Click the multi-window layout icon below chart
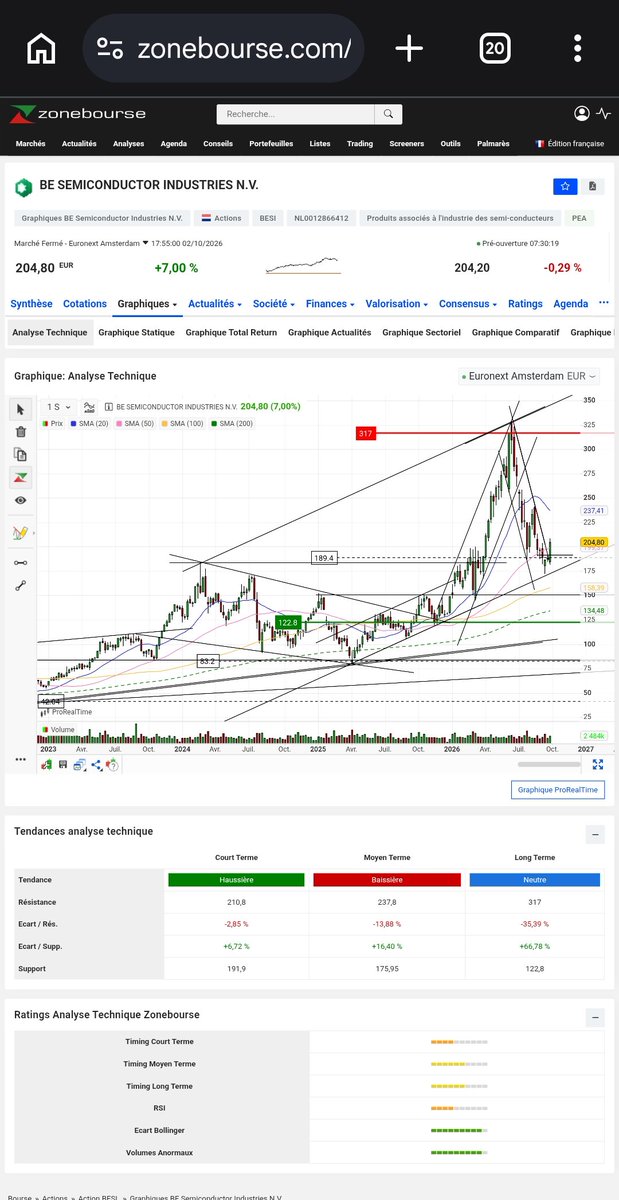Viewport: 619px width, 1200px height. point(79,765)
